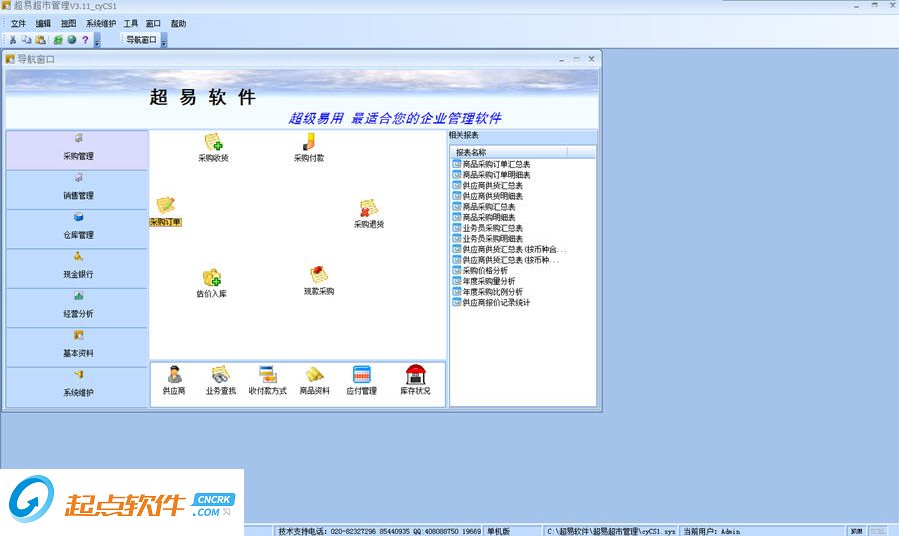Open the 视图 menu
The image size is (899, 536).
[x=68, y=24]
